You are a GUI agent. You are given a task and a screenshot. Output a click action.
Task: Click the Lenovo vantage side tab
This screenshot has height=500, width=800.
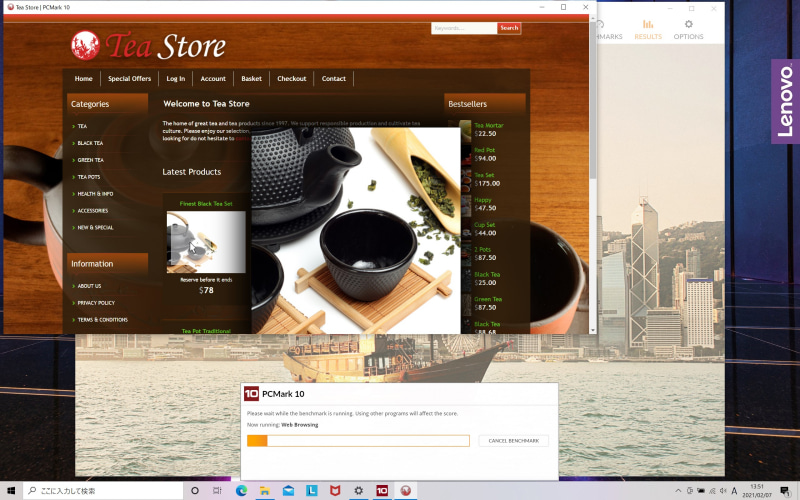pos(785,102)
